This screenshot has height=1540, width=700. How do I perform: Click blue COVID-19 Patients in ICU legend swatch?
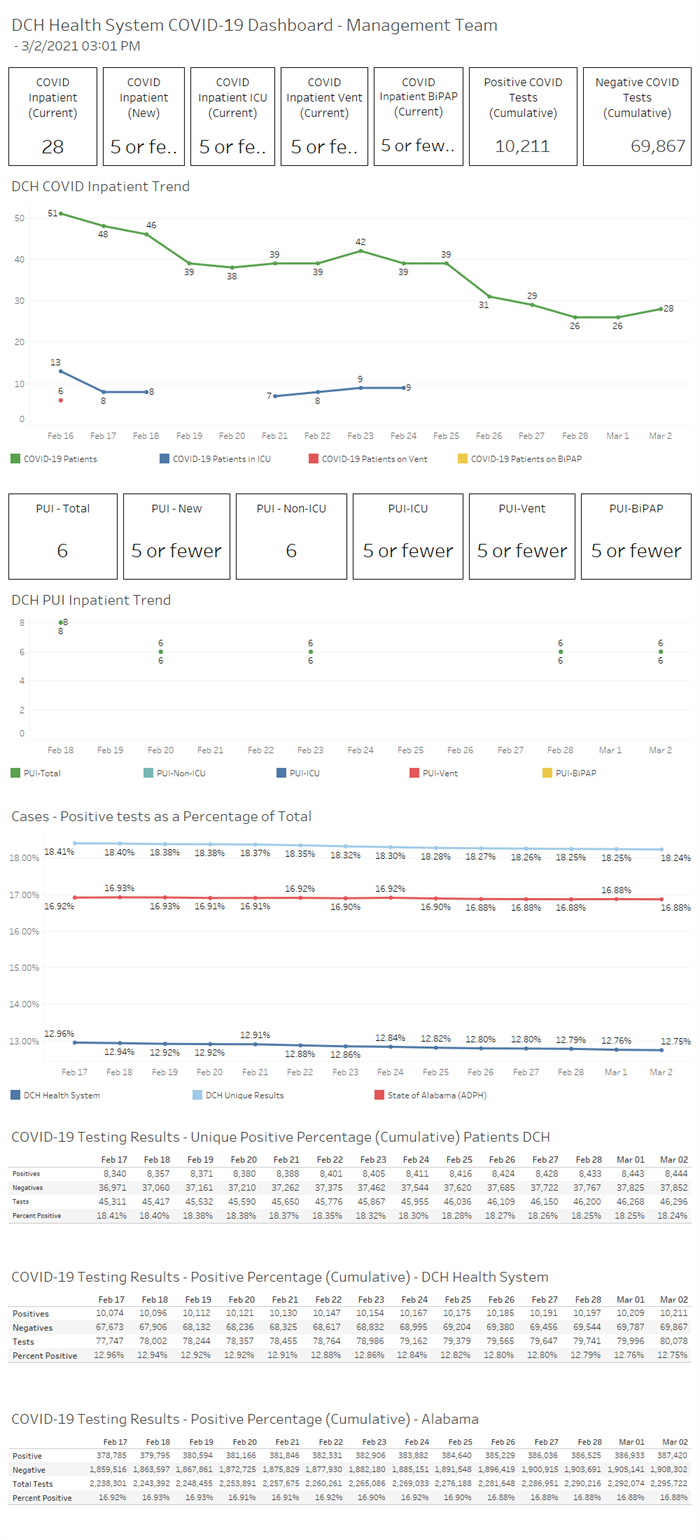coord(165,459)
